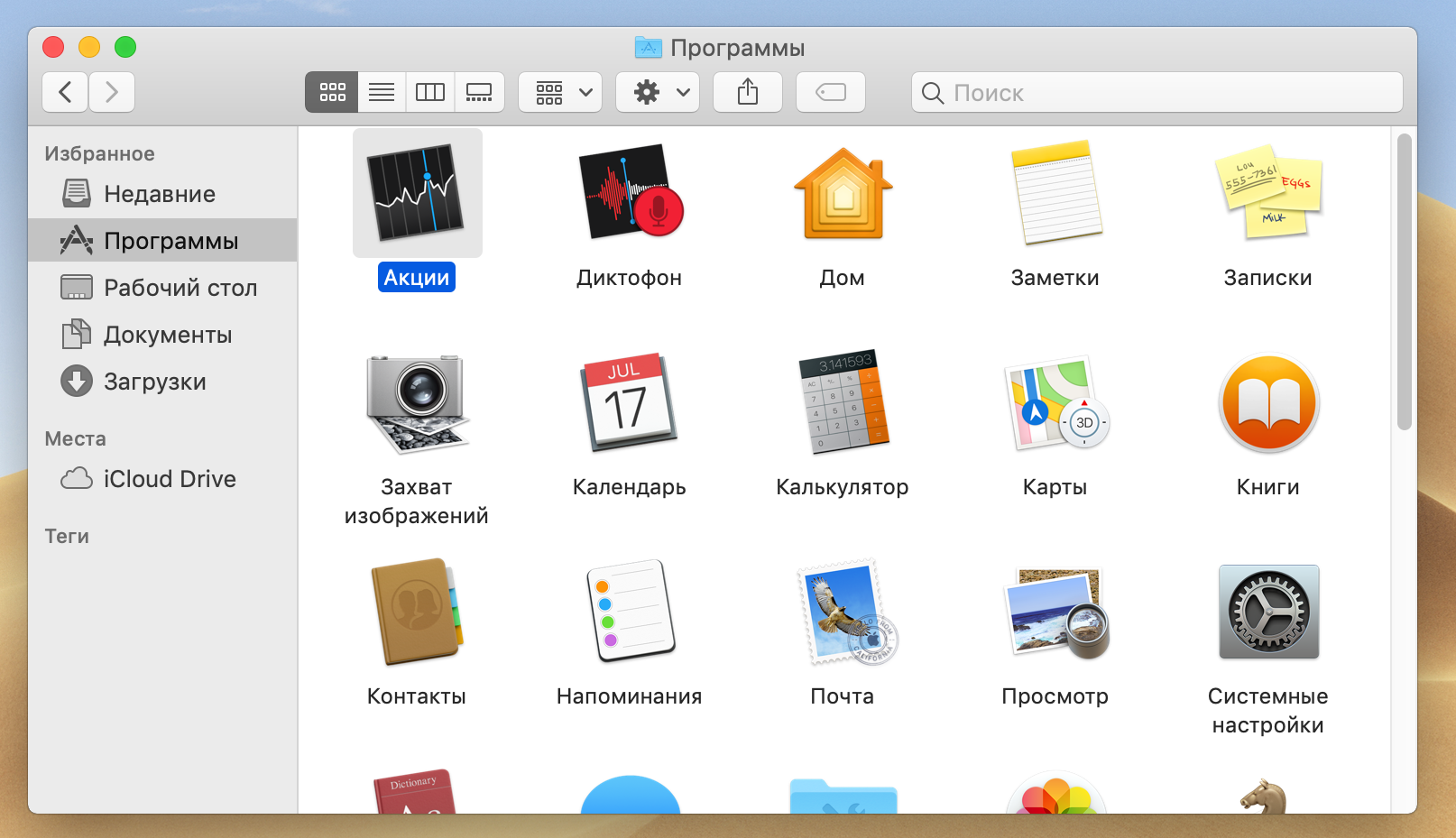Click the Напоминания label text

630,696
